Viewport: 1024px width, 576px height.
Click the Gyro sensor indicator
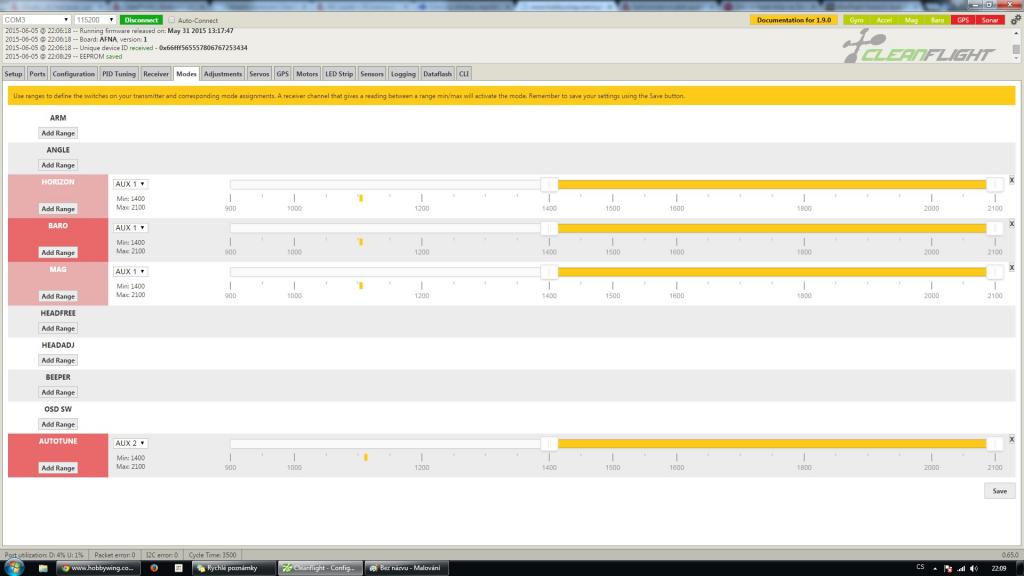[857, 20]
